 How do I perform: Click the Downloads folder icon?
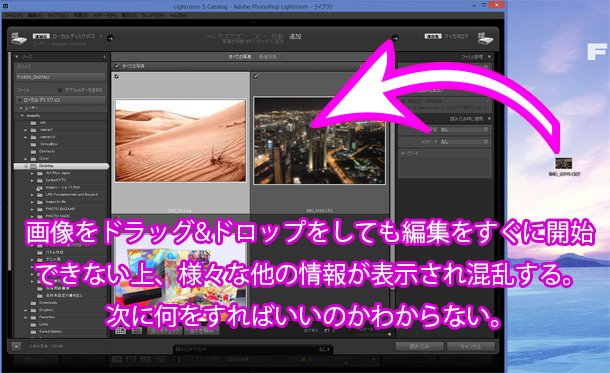(33, 303)
